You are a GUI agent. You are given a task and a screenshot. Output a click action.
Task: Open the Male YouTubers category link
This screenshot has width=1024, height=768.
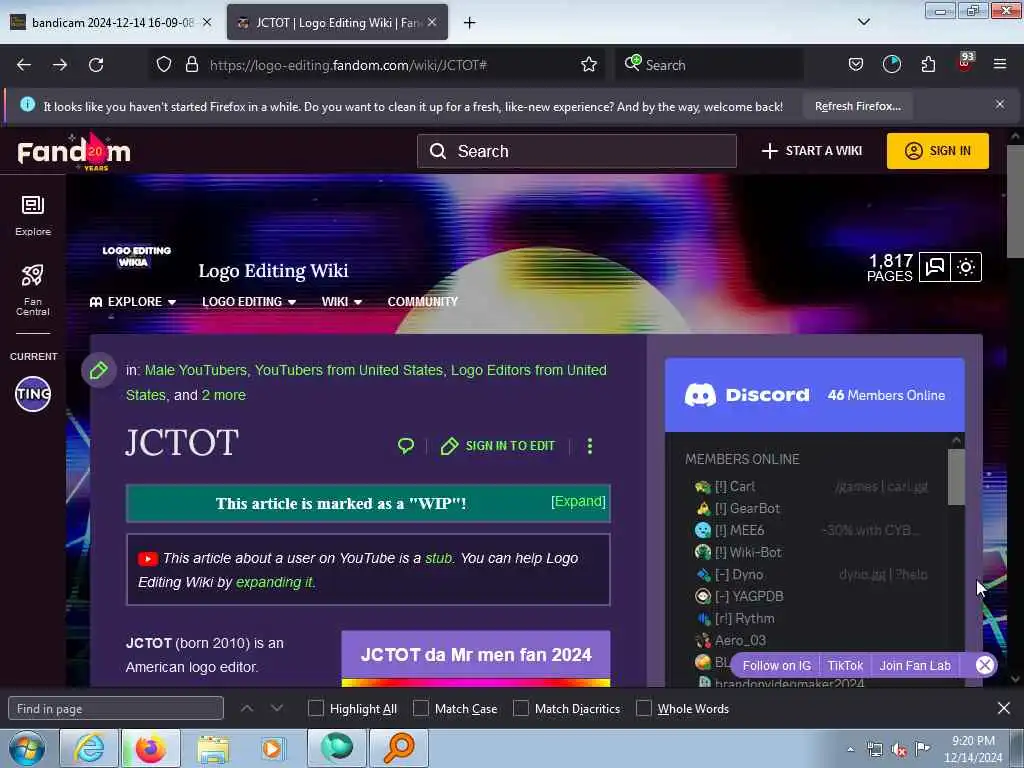click(x=195, y=370)
